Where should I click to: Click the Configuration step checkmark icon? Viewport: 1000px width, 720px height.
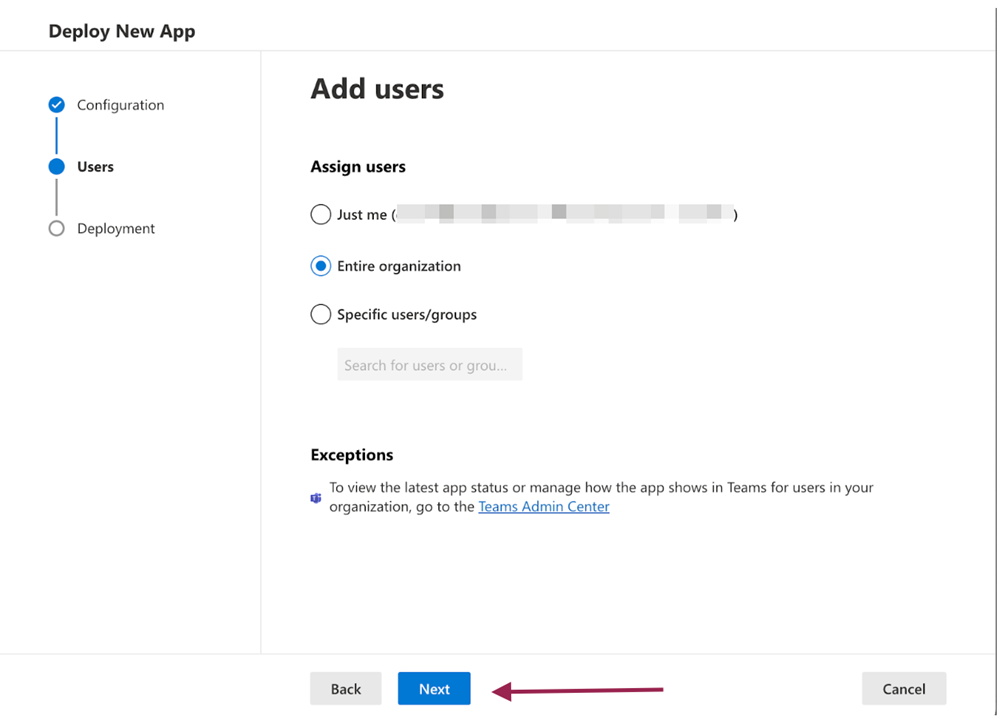point(57,105)
